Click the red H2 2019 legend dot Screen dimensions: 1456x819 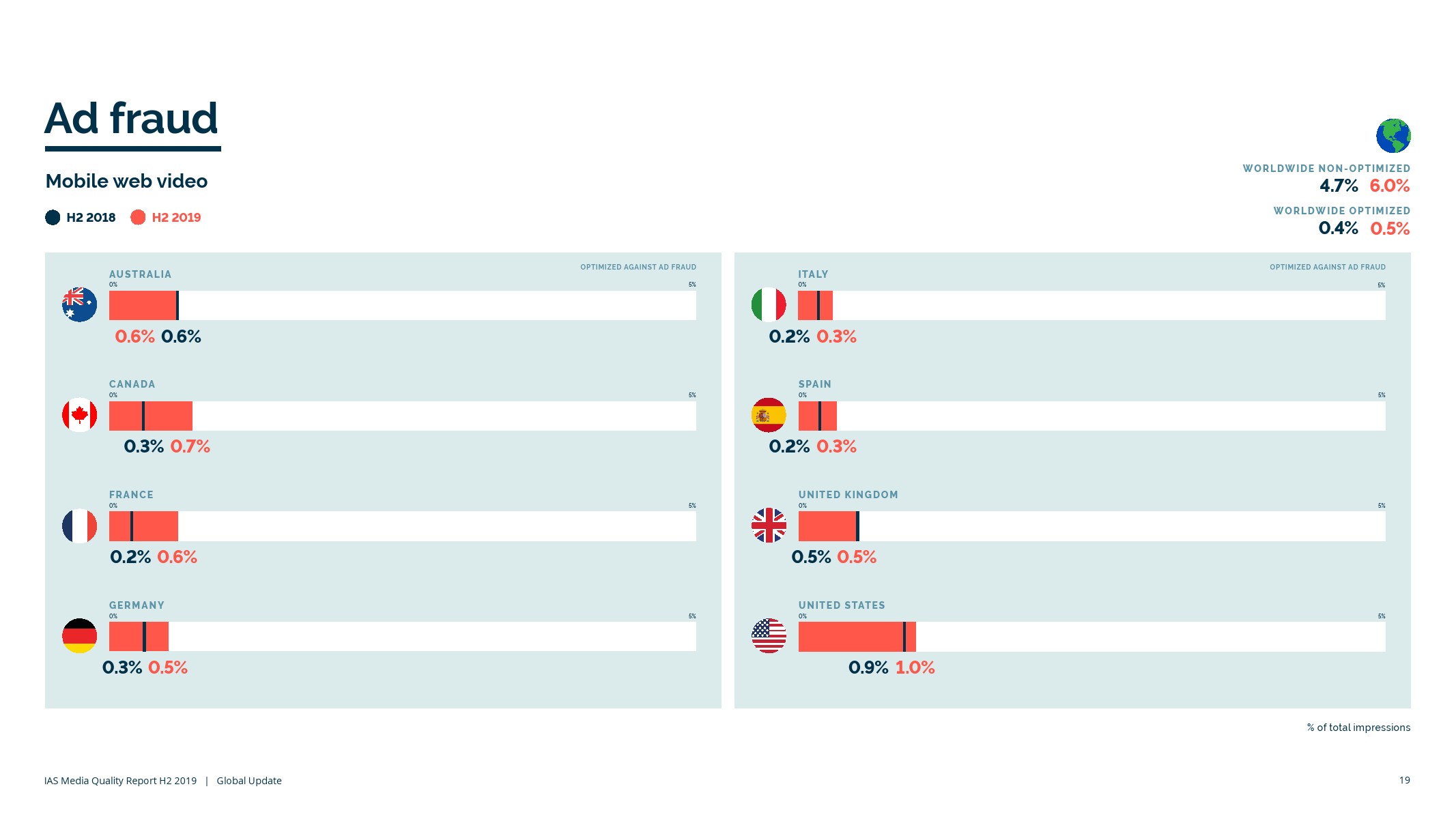138,218
